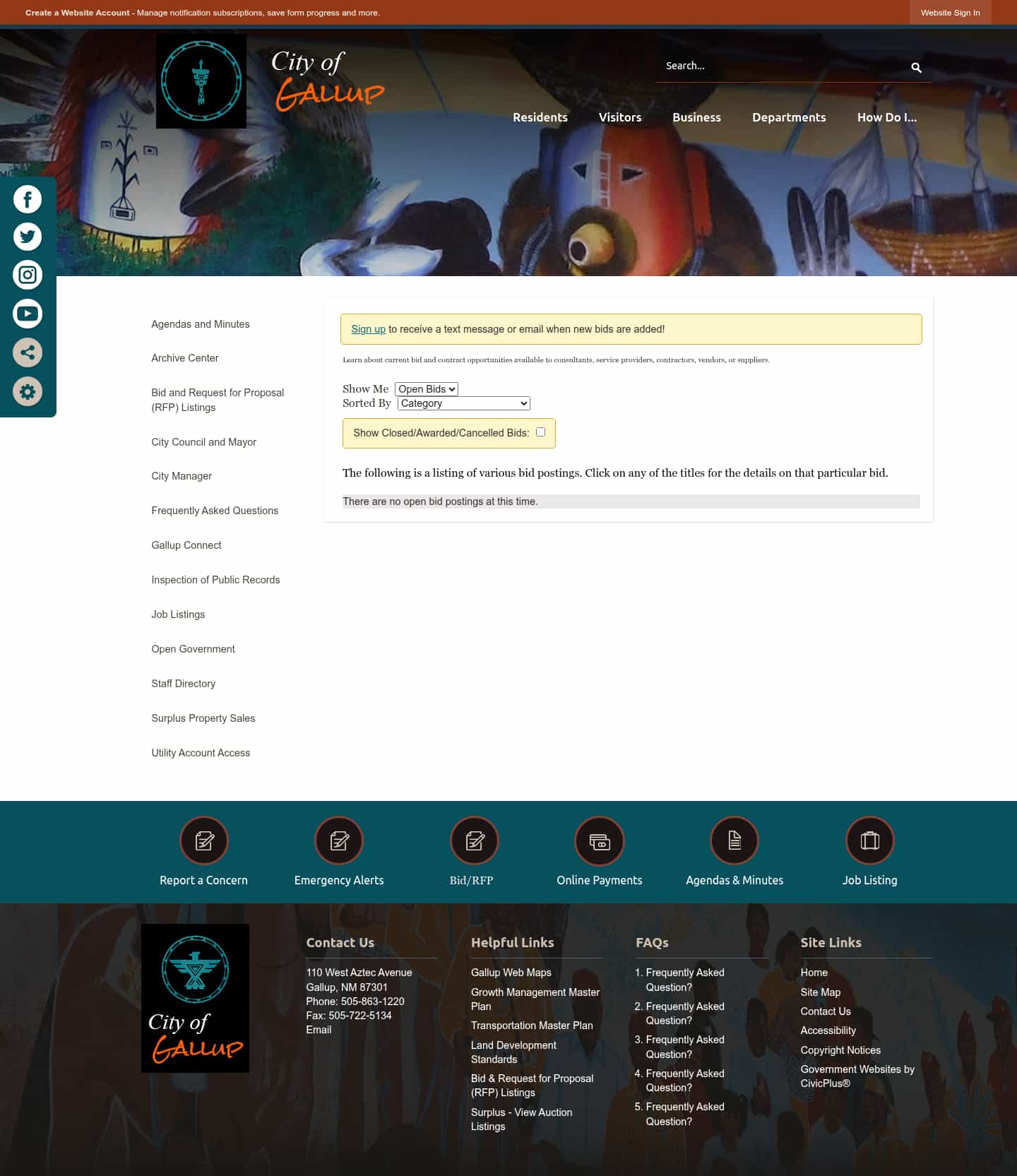The image size is (1017, 1176).
Task: Click the Online Payments label
Action: [x=600, y=880]
